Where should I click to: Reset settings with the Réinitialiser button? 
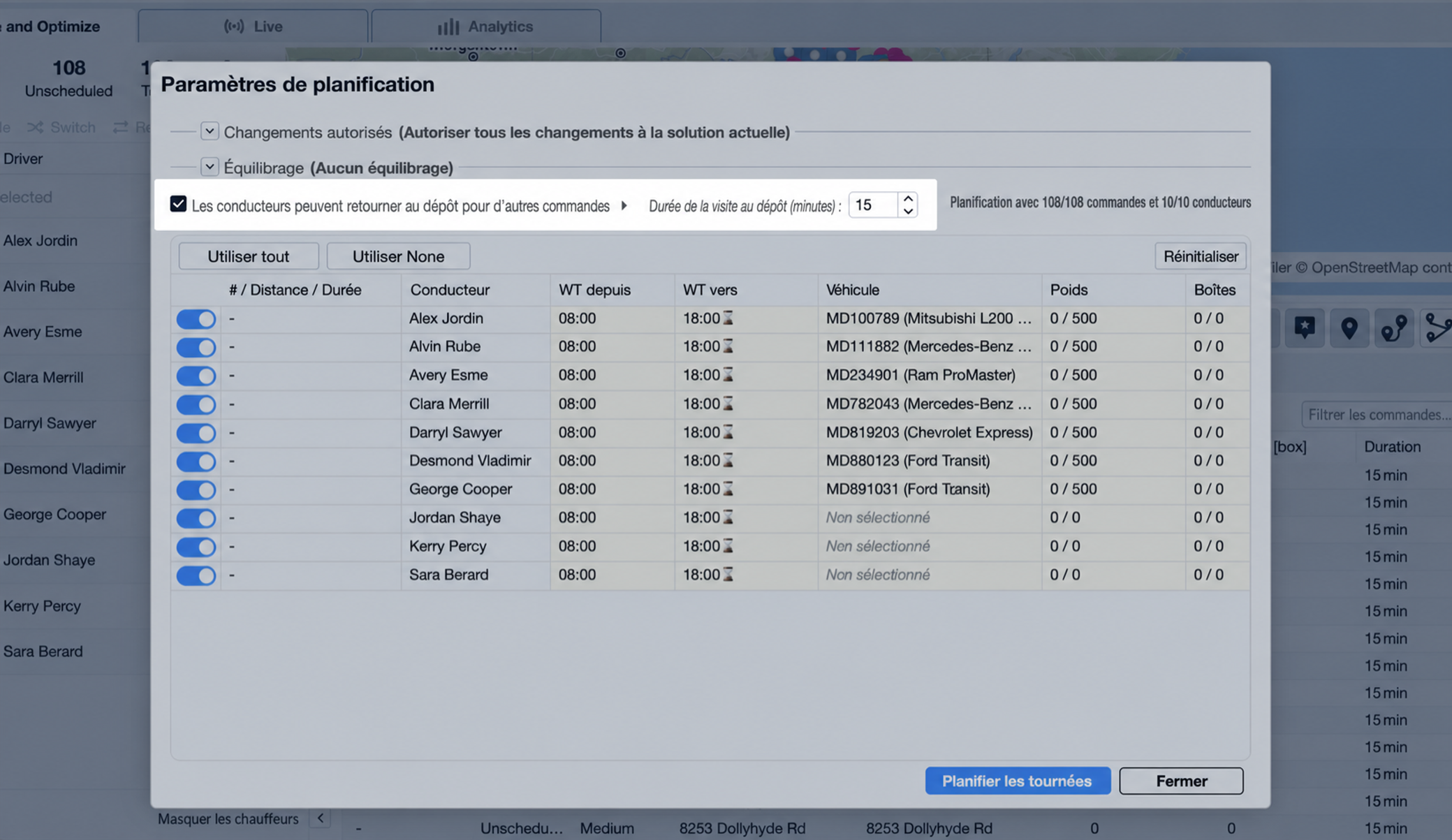point(1201,256)
